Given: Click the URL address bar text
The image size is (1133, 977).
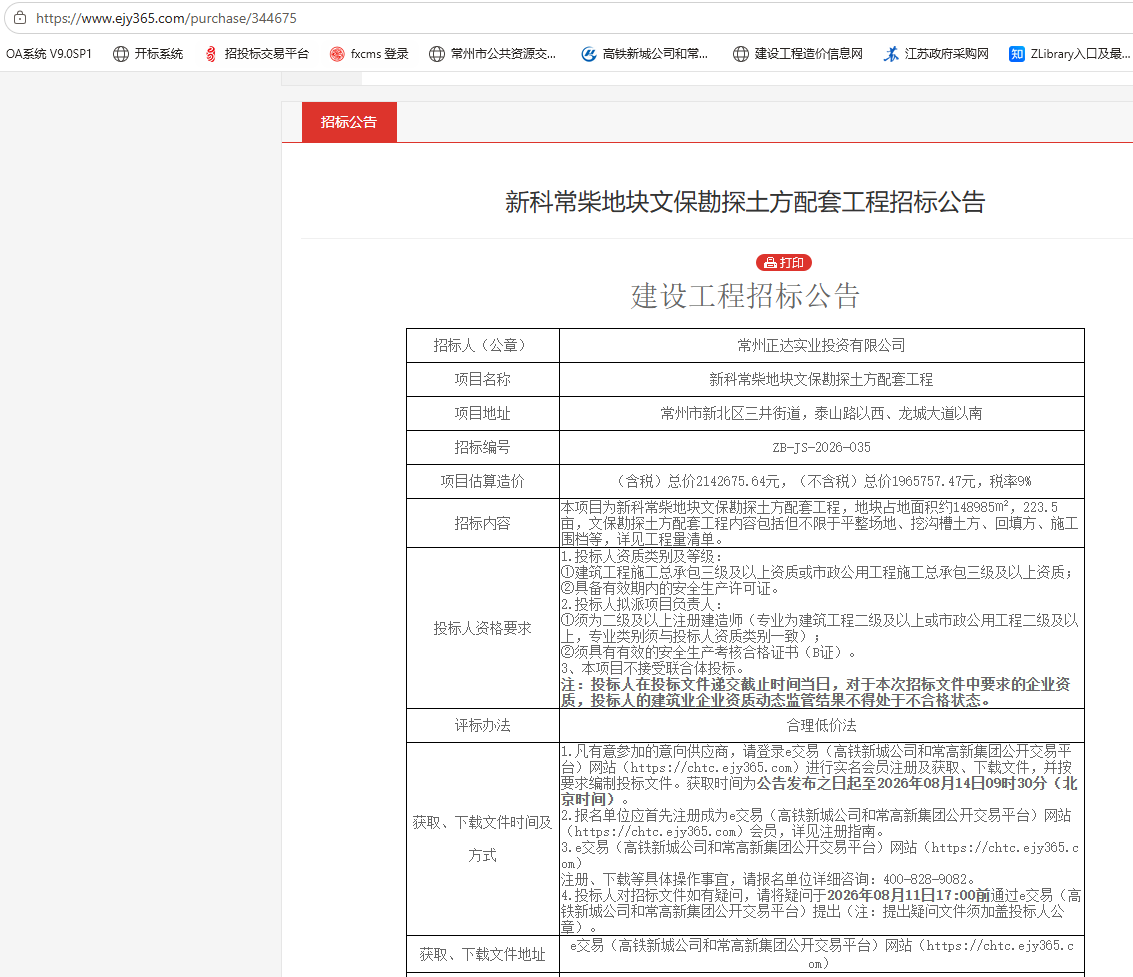Looking at the screenshot, I should pyautogui.click(x=166, y=18).
